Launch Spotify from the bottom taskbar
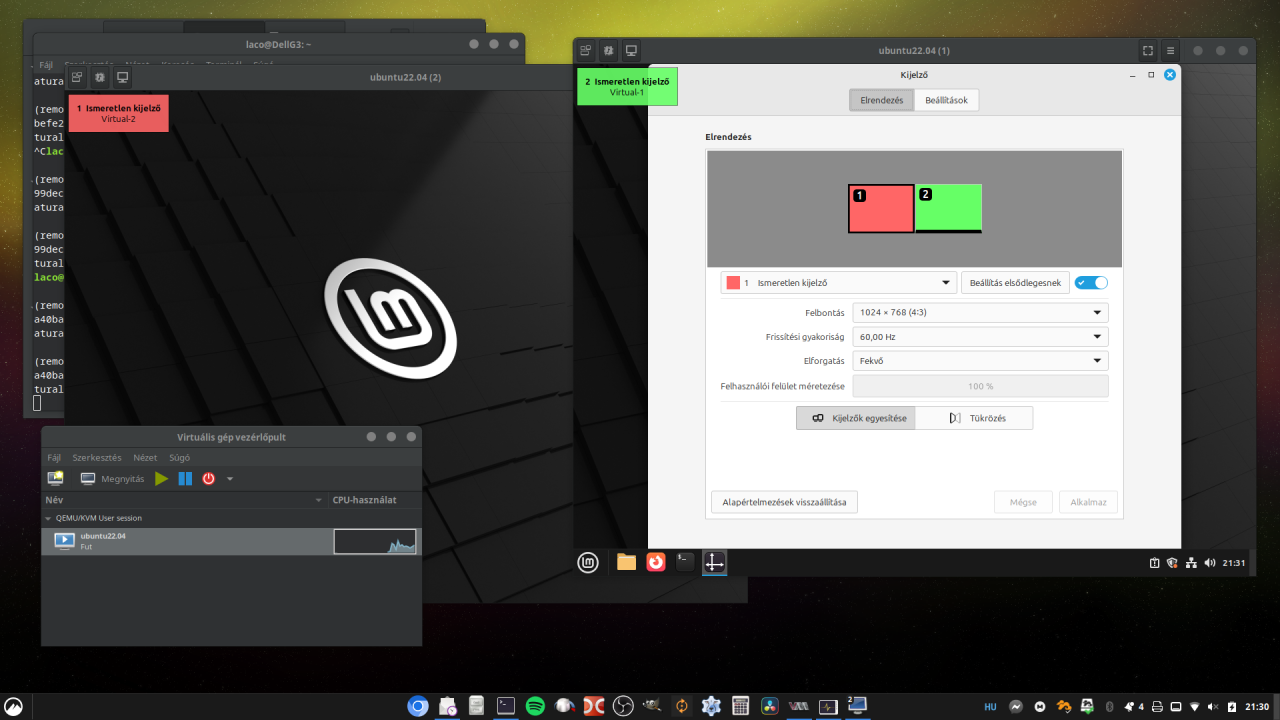This screenshot has height=720, width=1280. point(535,706)
